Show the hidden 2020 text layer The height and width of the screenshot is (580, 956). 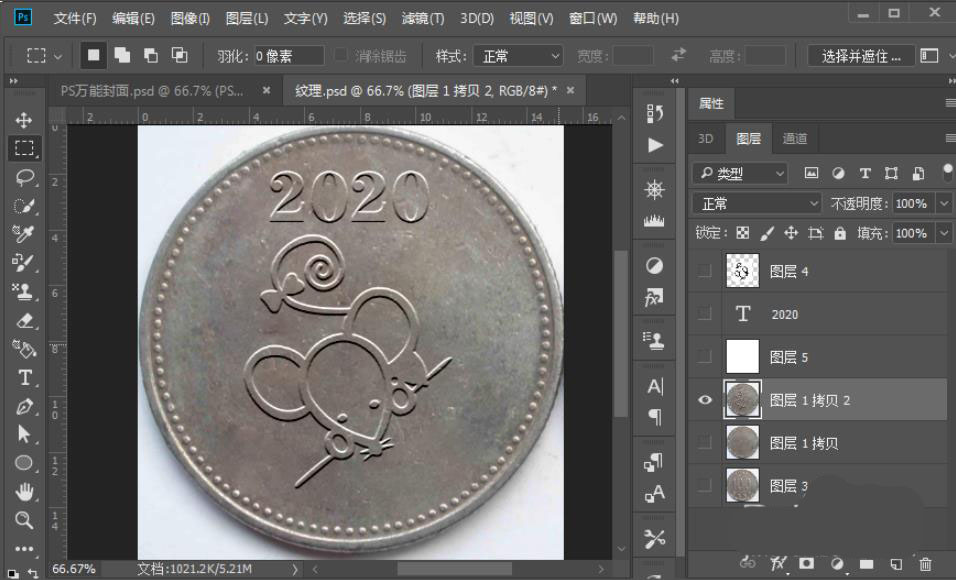pyautogui.click(x=704, y=314)
